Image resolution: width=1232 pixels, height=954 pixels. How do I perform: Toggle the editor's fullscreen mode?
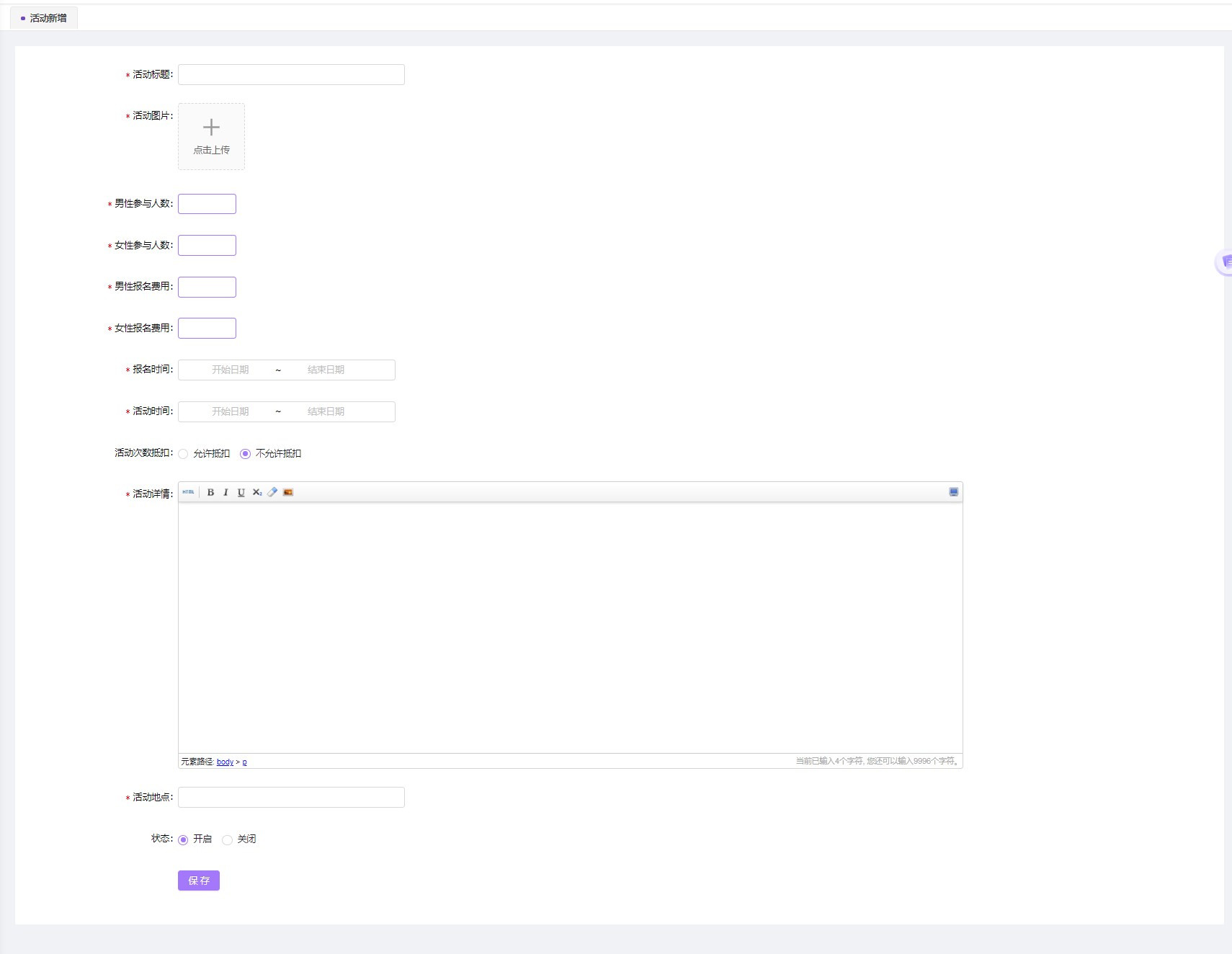[x=953, y=492]
